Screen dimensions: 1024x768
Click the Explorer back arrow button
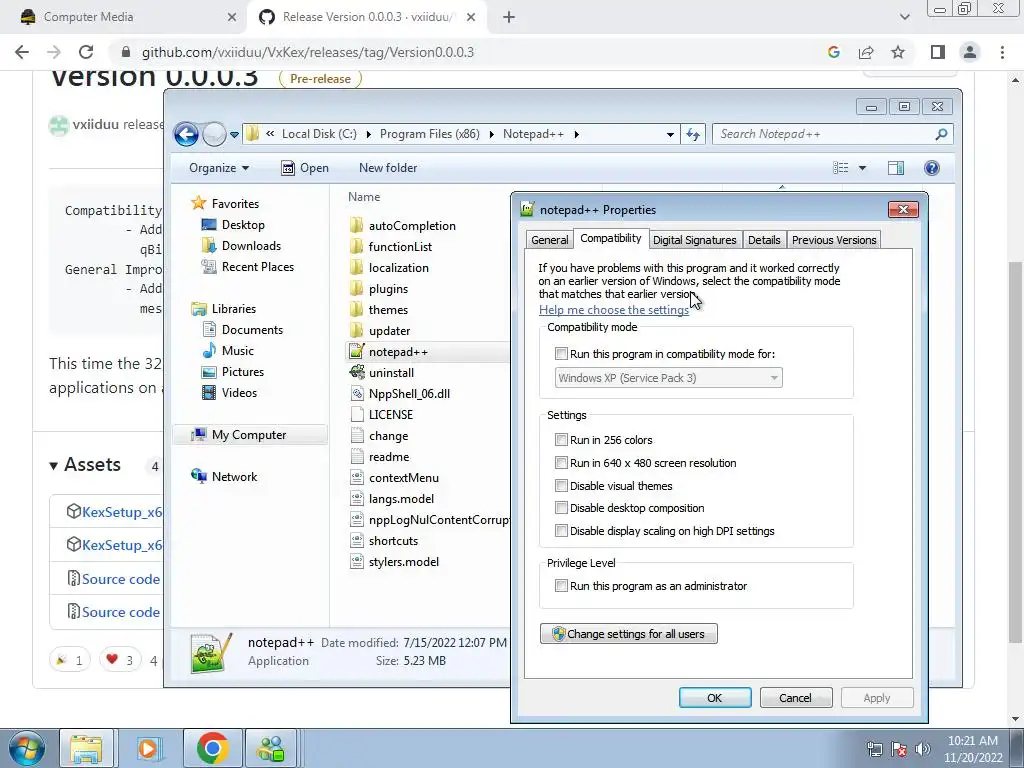(186, 135)
